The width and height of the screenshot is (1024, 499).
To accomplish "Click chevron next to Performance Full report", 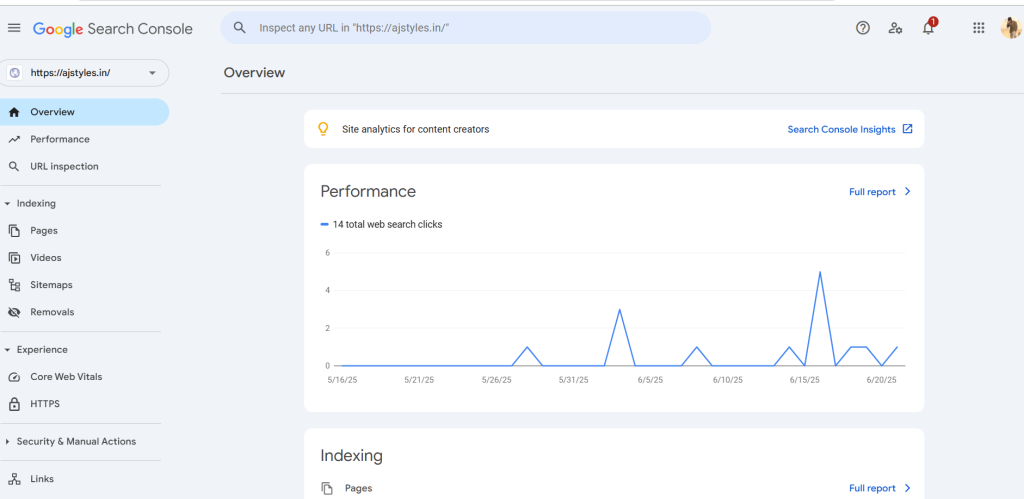I will click(x=907, y=191).
